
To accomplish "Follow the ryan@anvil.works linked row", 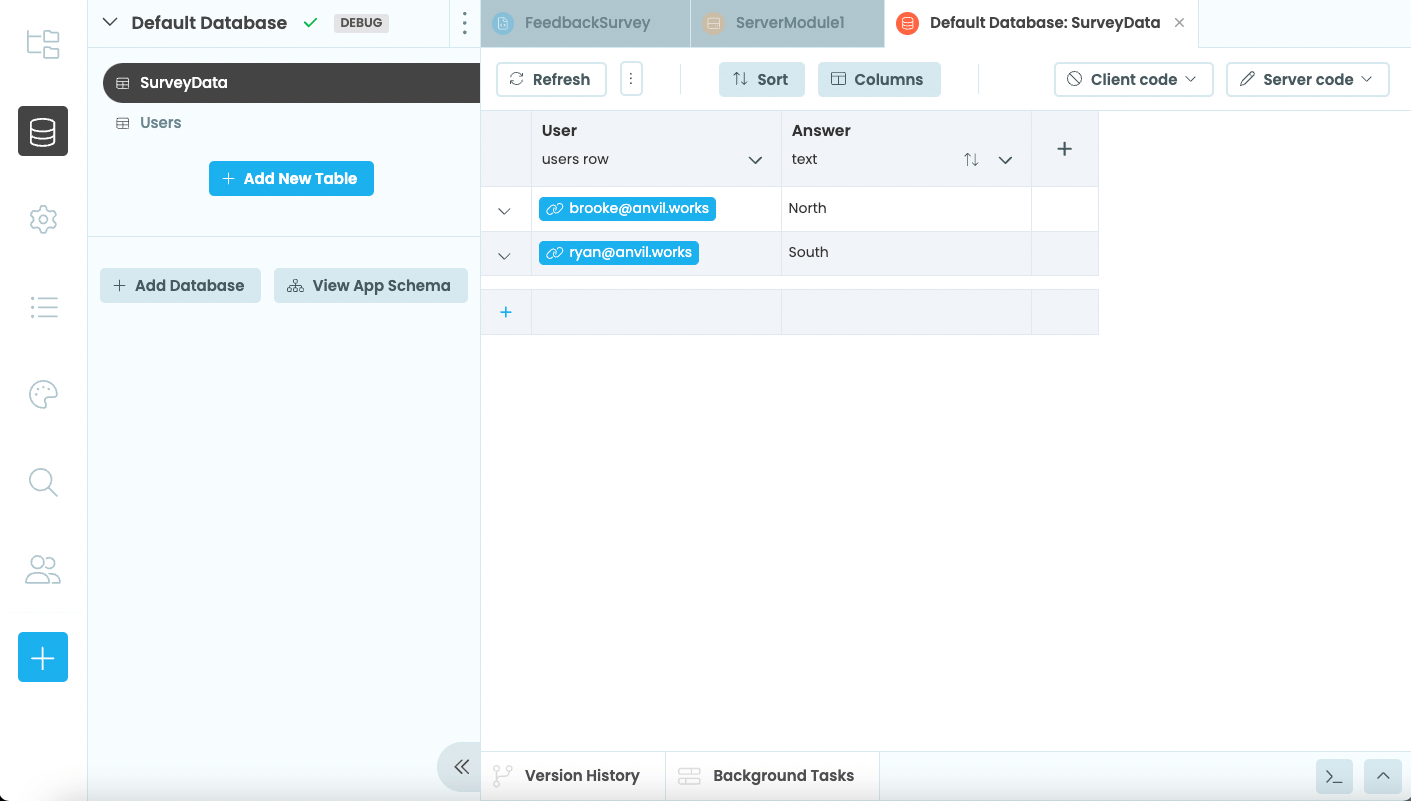I will pos(618,252).
